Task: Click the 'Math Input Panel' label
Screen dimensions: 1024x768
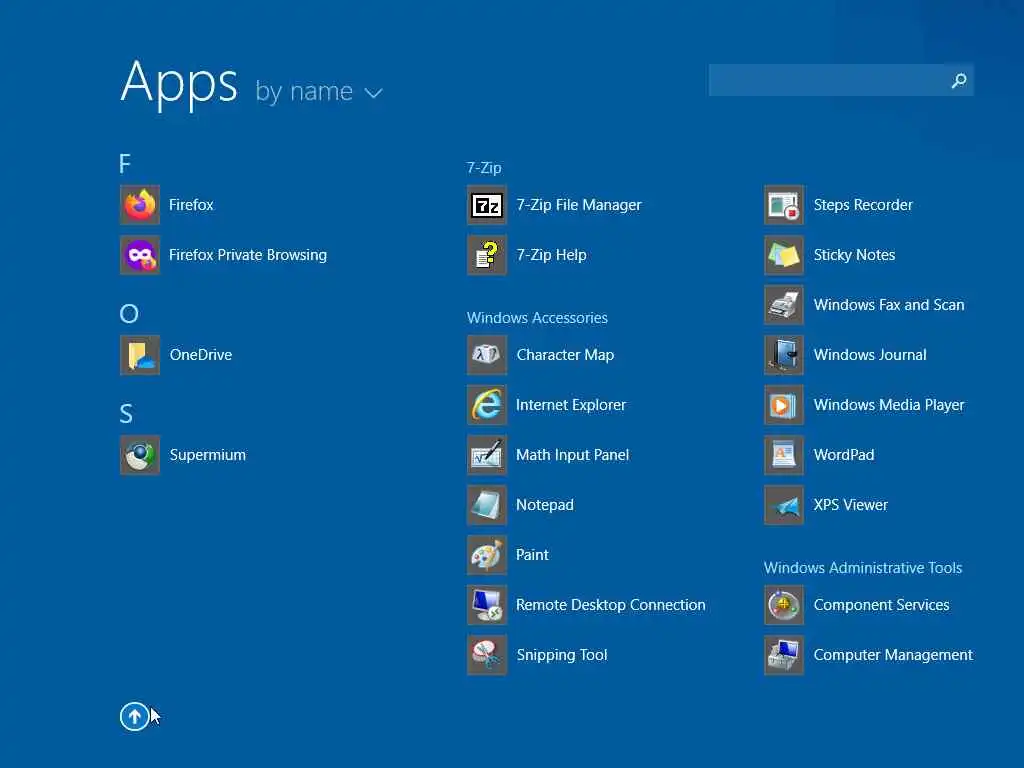Action: (572, 455)
